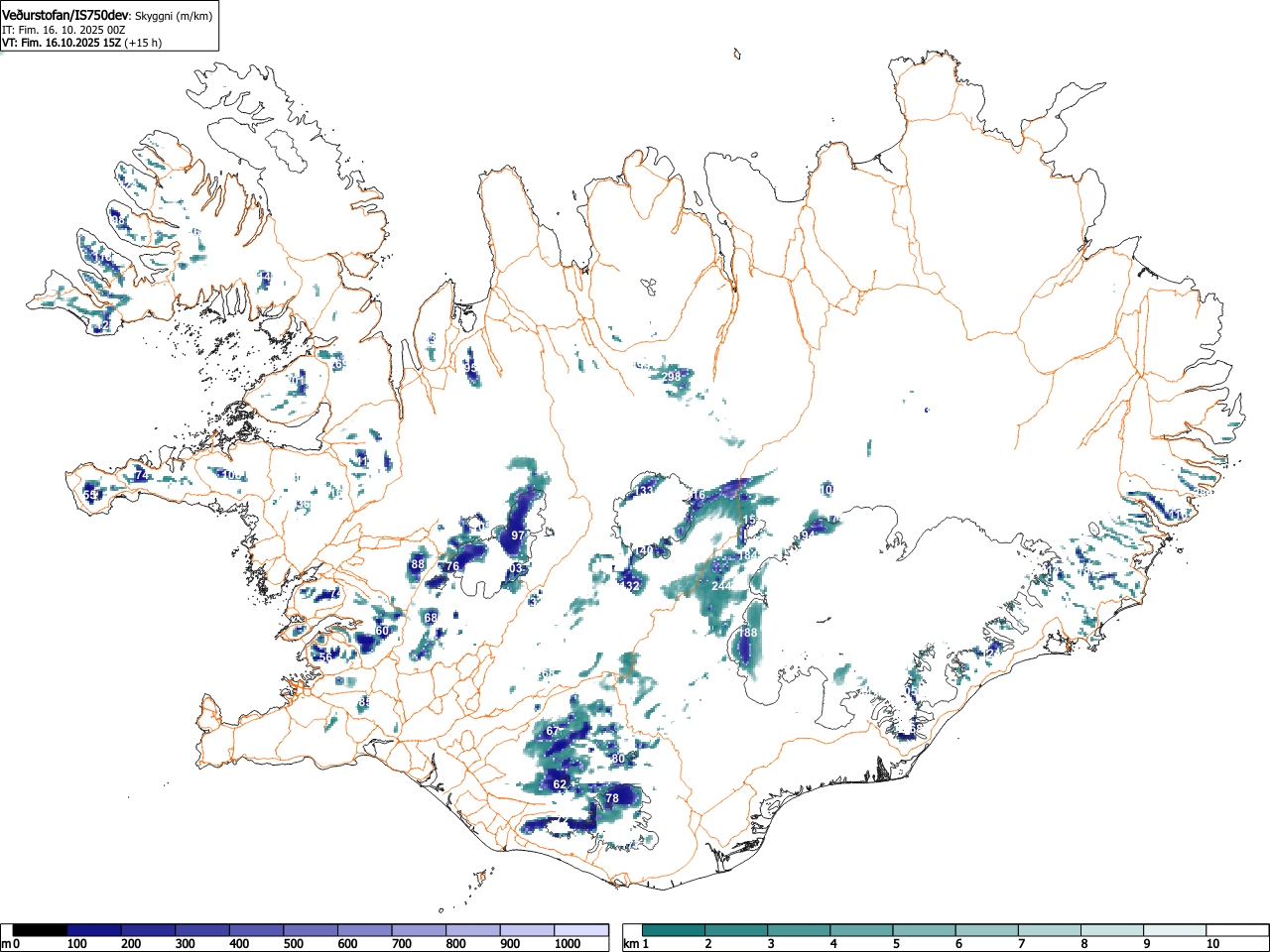Screen dimensions: 1270x952
Task: Click the 3–4 km legend swatch
Action: (x=799, y=930)
